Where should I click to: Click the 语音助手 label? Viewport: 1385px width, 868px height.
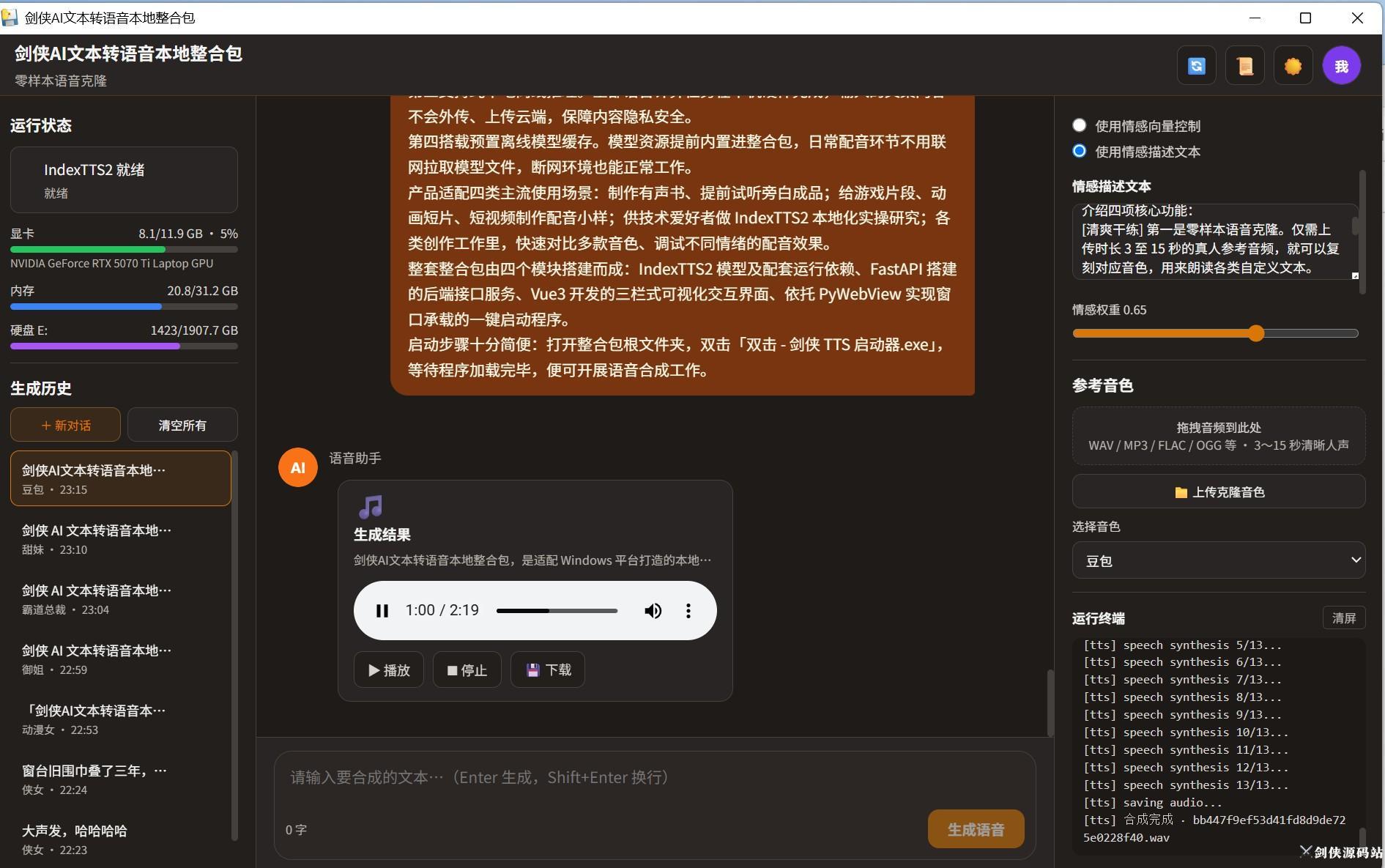coord(355,458)
